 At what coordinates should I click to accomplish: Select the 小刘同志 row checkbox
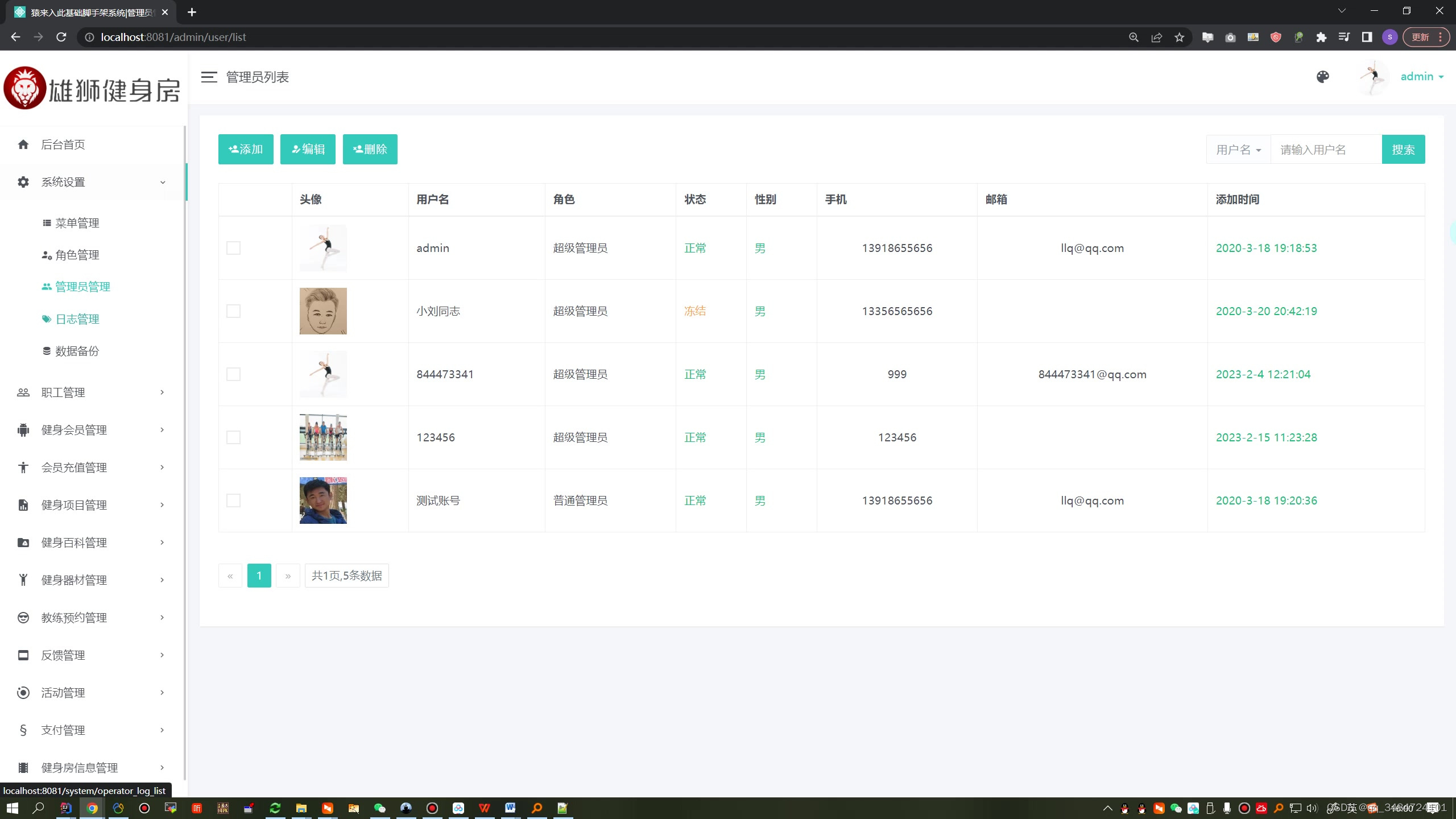tap(233, 311)
